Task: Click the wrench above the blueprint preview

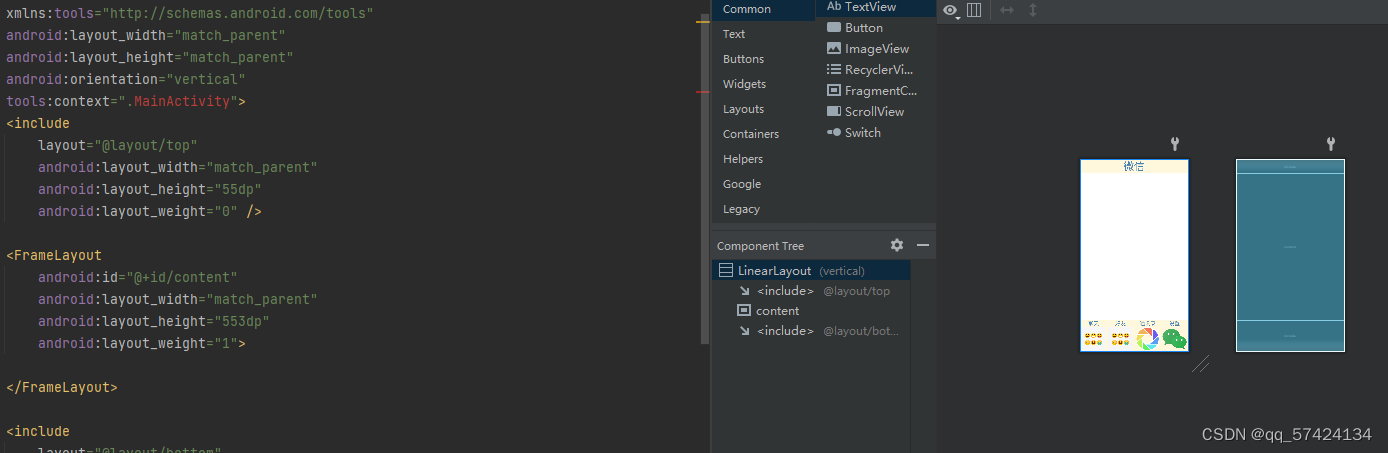Action: coord(1331,145)
